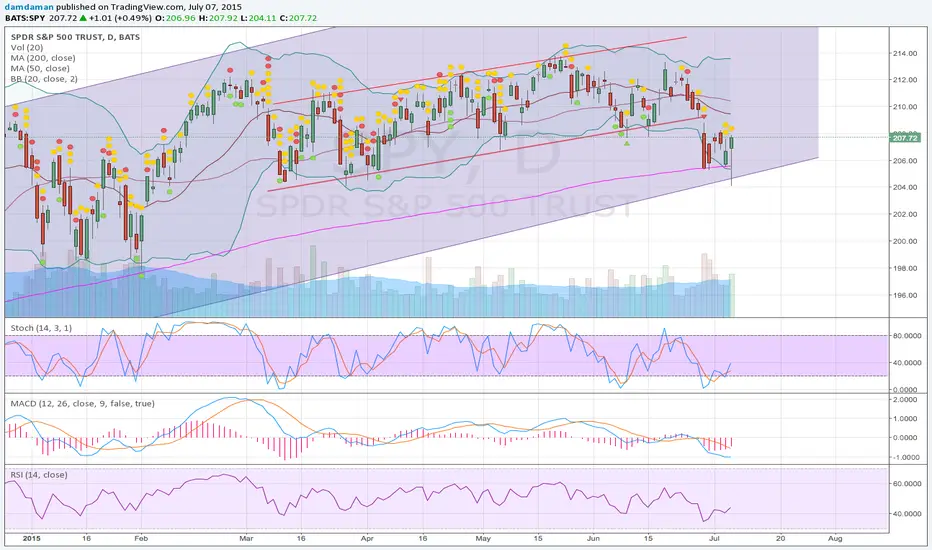Select the BB (20, close, 2) indicator legend
Viewport: 932px width, 550px height.
[44, 78]
